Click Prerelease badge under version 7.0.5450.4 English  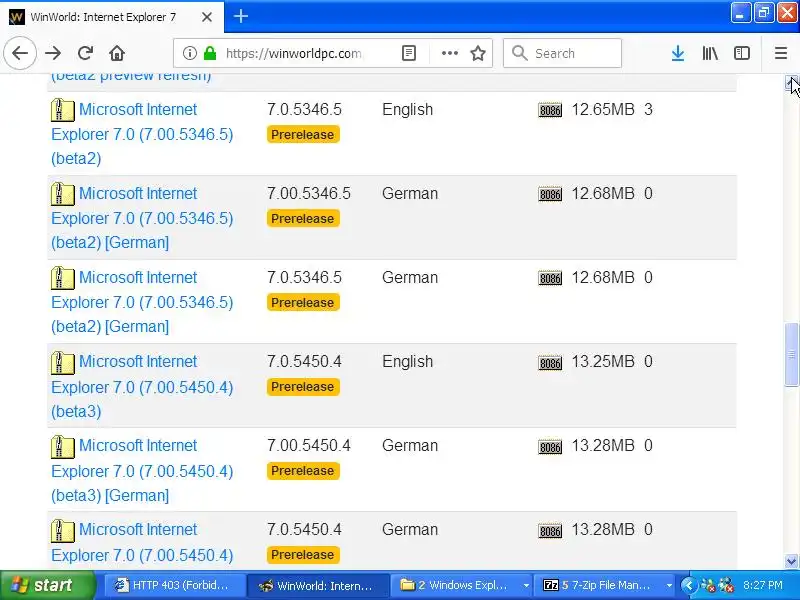303,387
